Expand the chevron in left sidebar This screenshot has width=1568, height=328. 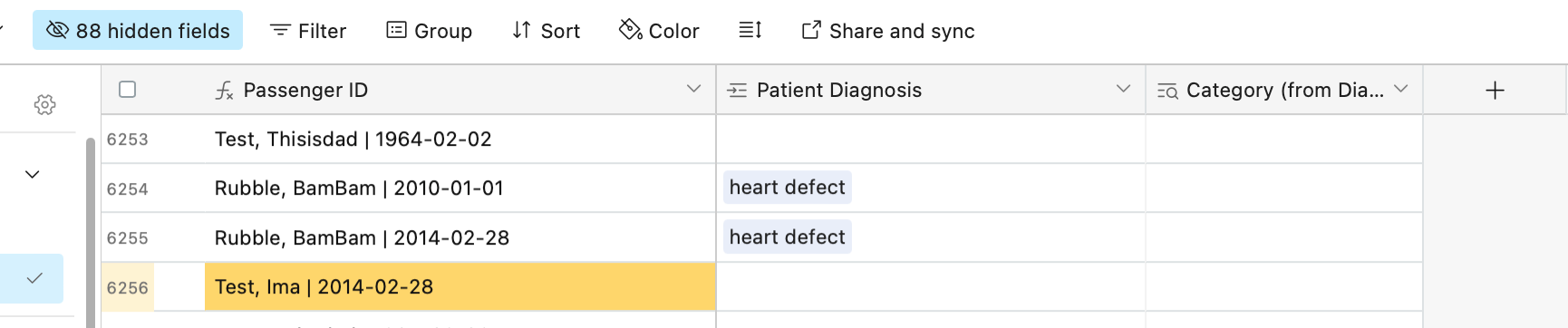[x=33, y=174]
